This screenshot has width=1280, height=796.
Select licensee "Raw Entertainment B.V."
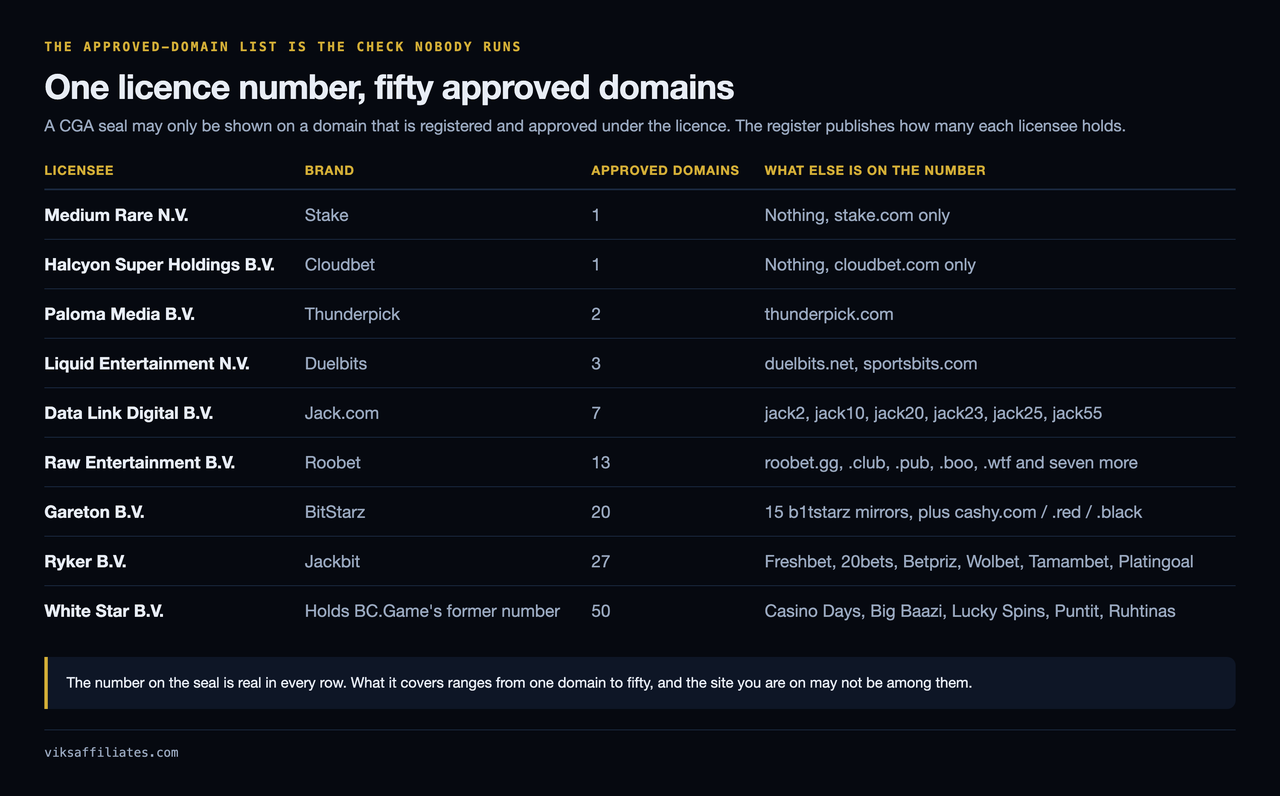coord(140,463)
